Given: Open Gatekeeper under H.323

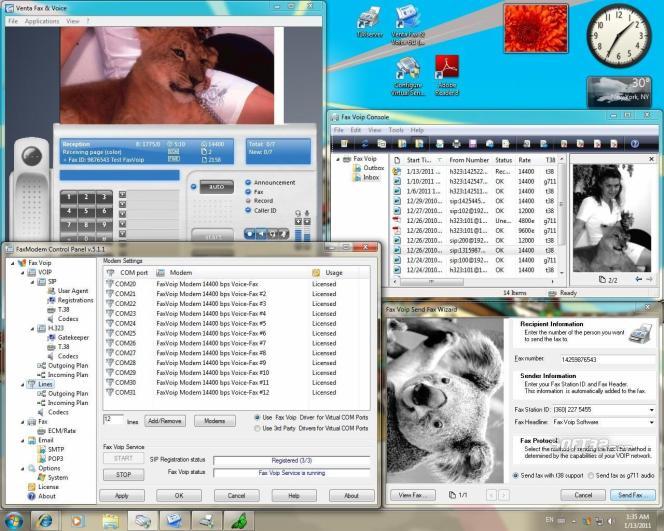Looking at the screenshot, I should click(x=73, y=337).
